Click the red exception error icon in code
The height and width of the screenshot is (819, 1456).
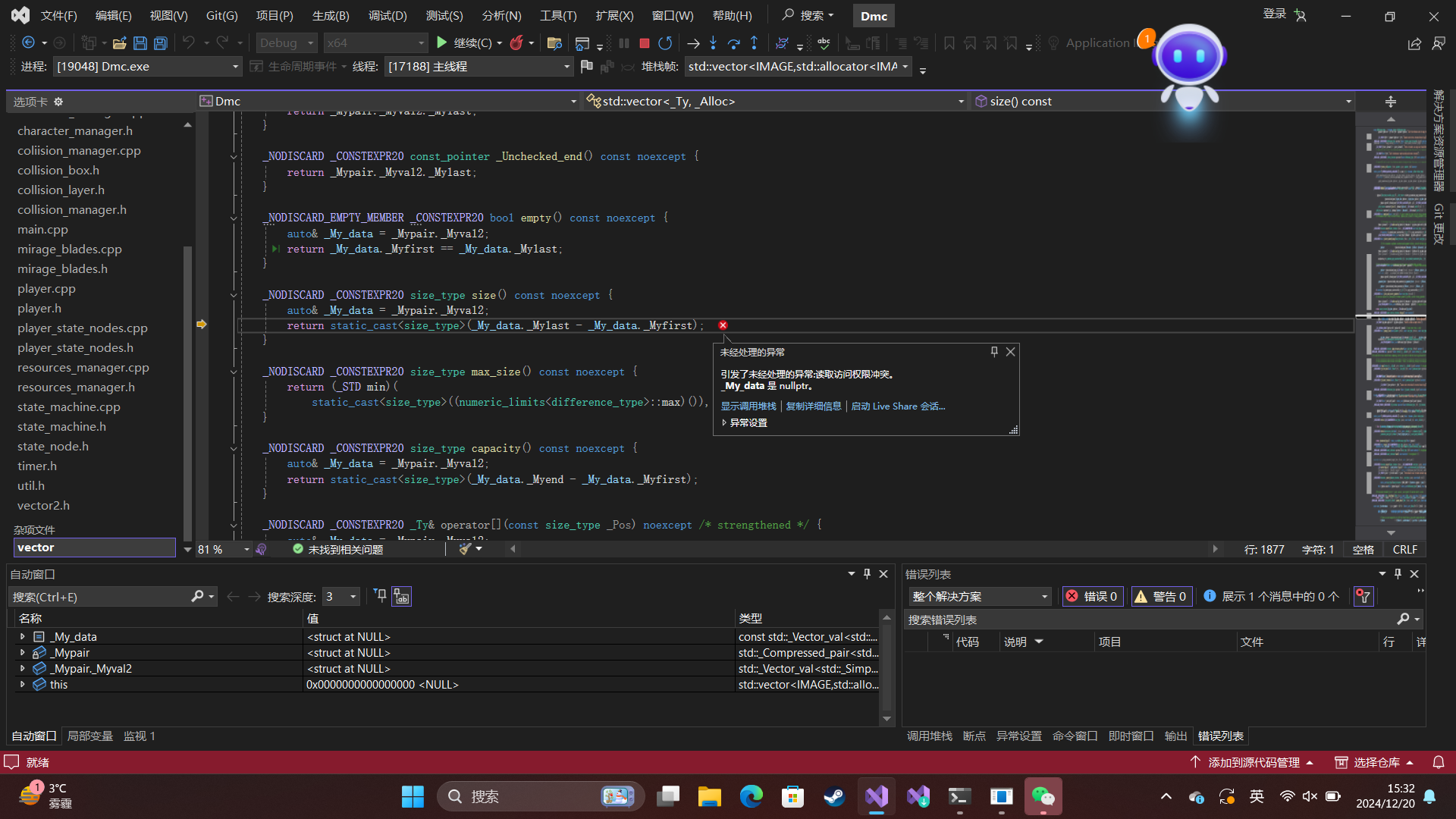pyautogui.click(x=723, y=325)
